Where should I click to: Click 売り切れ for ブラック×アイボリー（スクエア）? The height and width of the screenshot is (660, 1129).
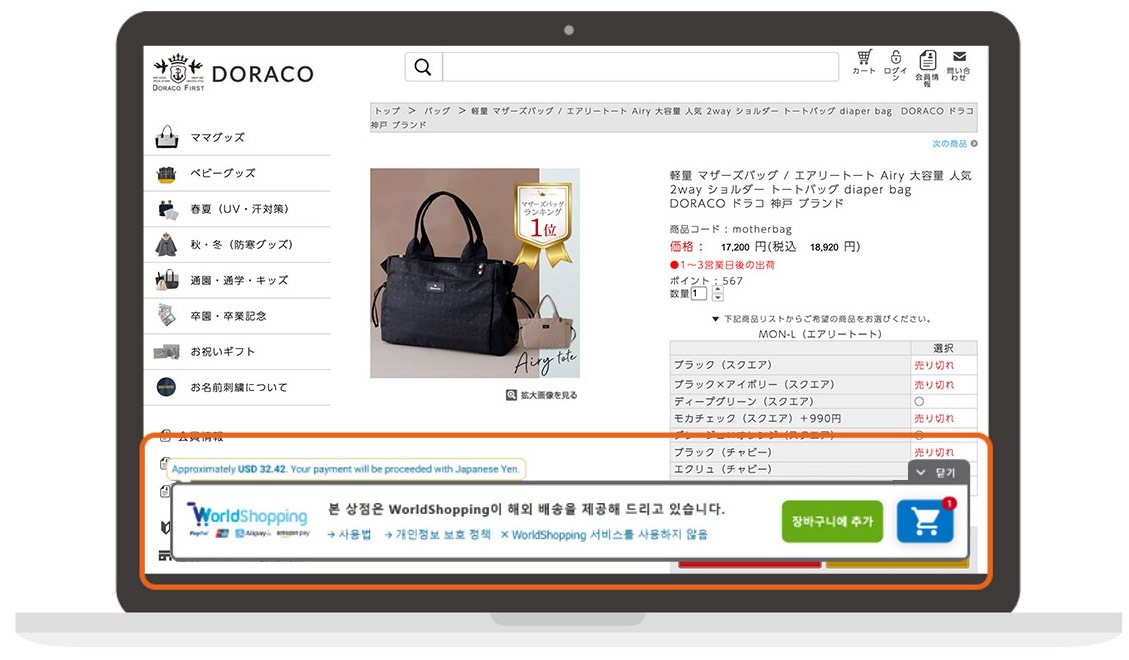[x=934, y=384]
